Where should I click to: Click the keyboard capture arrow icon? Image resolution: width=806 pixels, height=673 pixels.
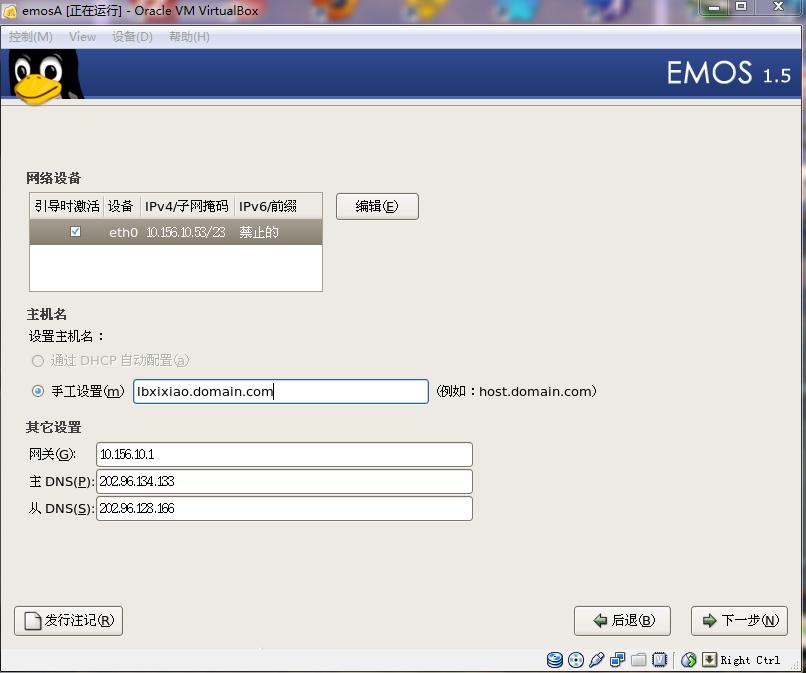[709, 660]
